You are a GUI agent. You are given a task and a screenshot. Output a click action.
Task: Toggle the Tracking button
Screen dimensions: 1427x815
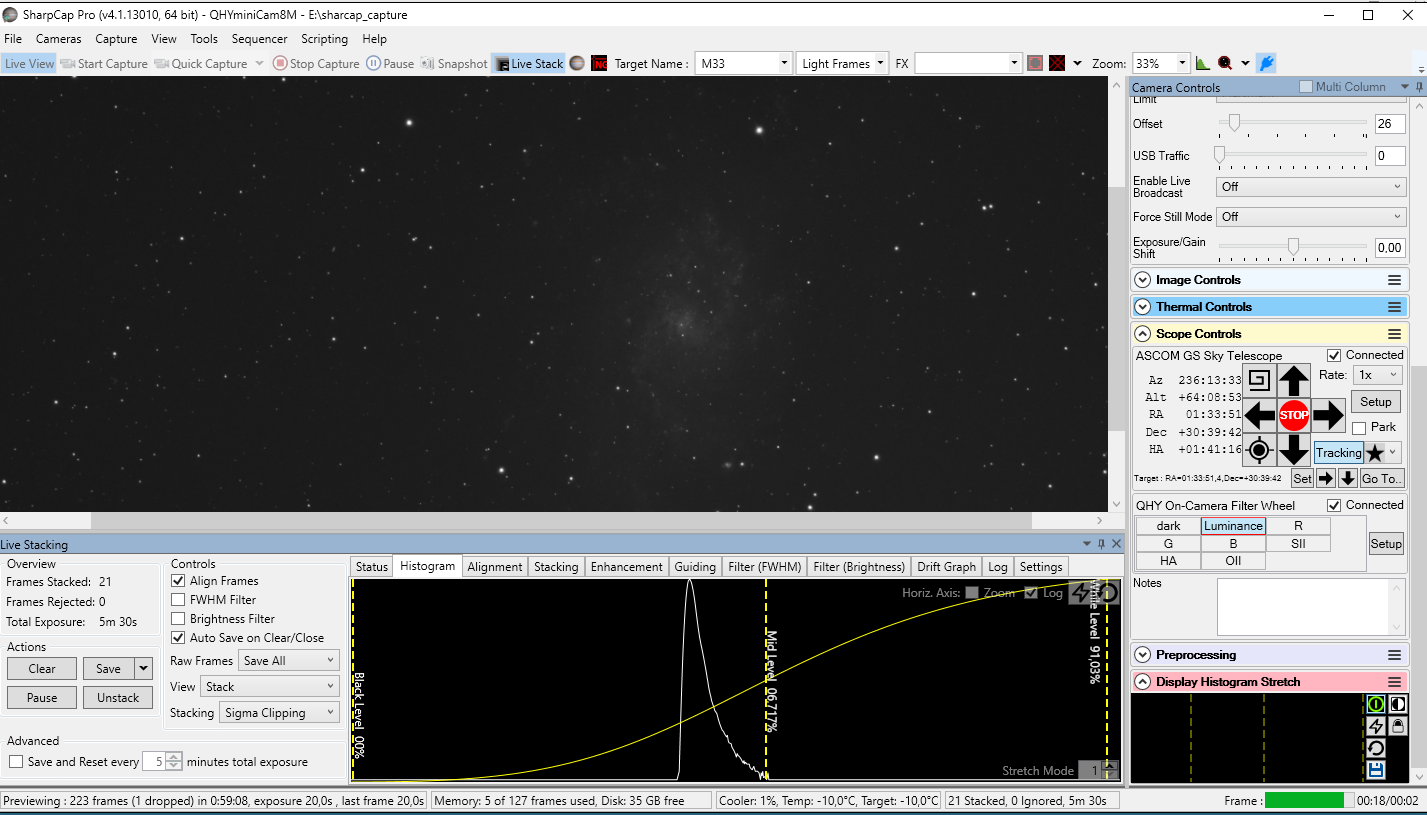tap(1338, 453)
